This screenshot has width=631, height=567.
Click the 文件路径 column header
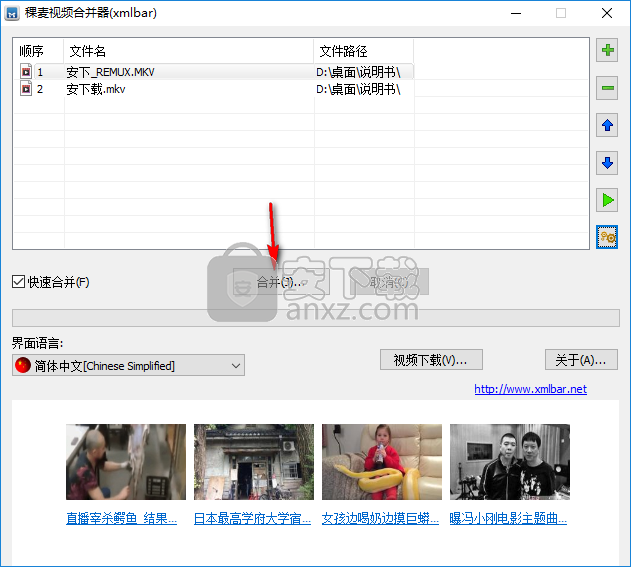click(x=364, y=51)
